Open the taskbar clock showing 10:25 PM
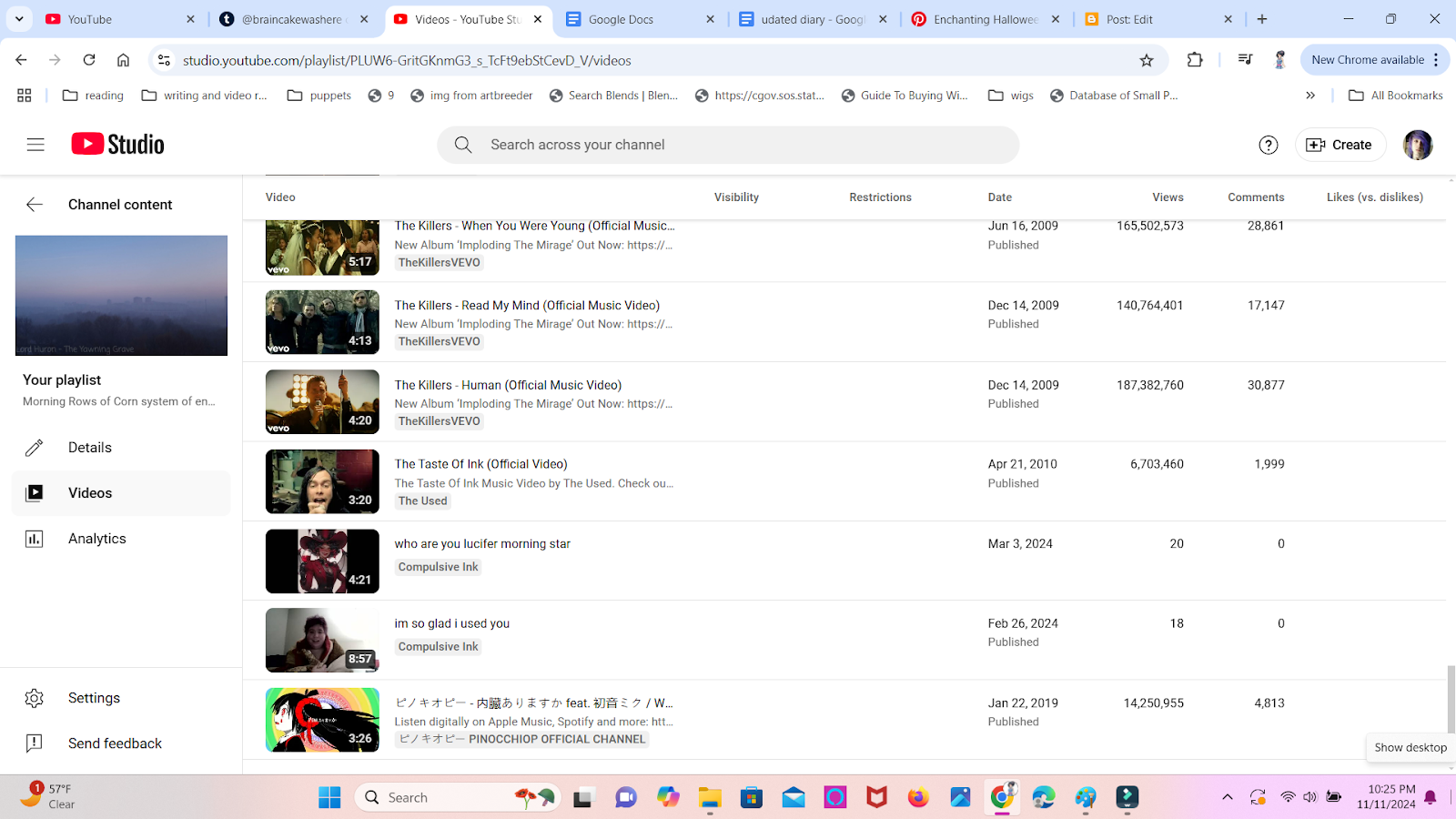Screen dimensions: 1456x819 [1386, 797]
